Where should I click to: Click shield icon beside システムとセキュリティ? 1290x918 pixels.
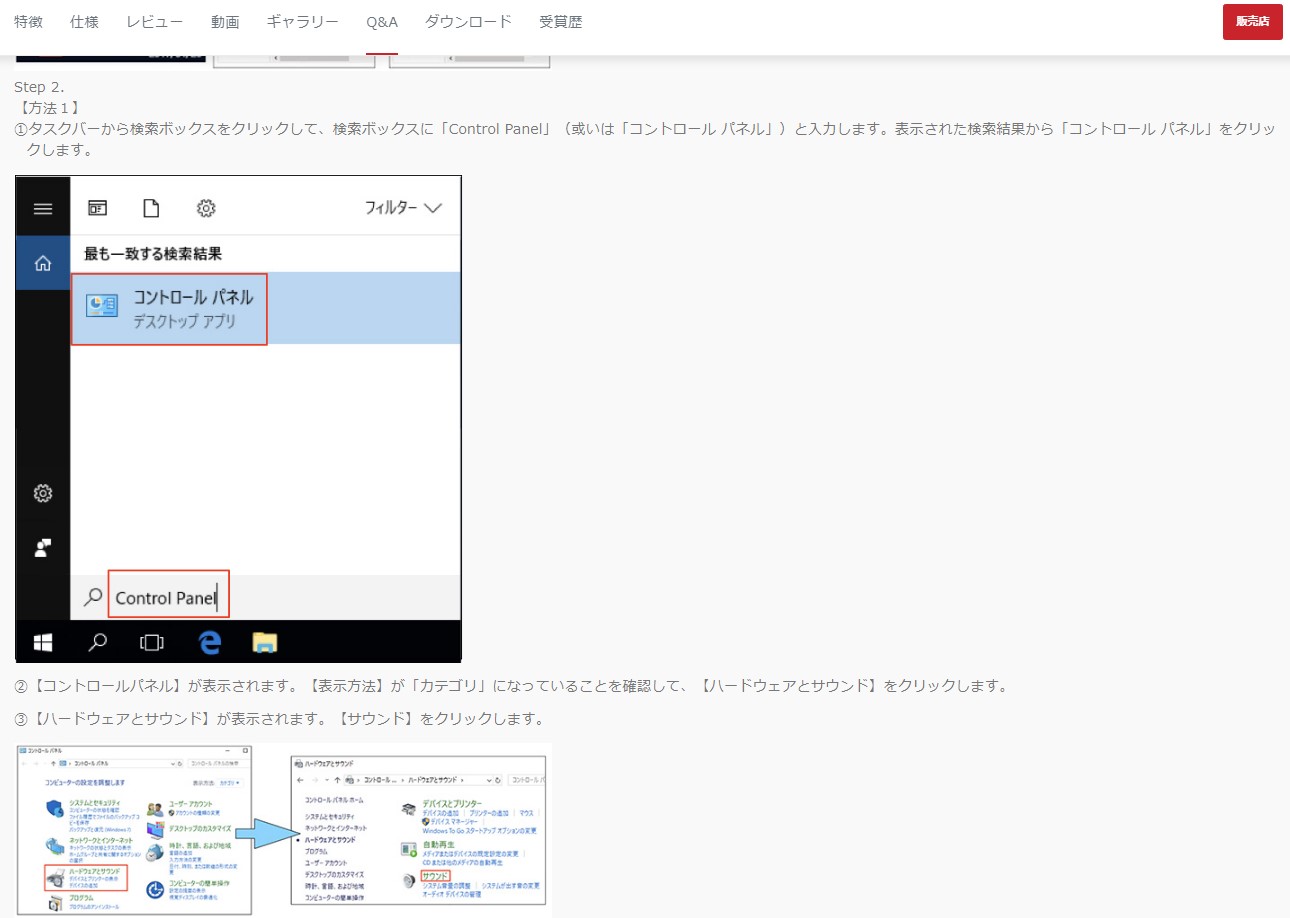click(55, 810)
